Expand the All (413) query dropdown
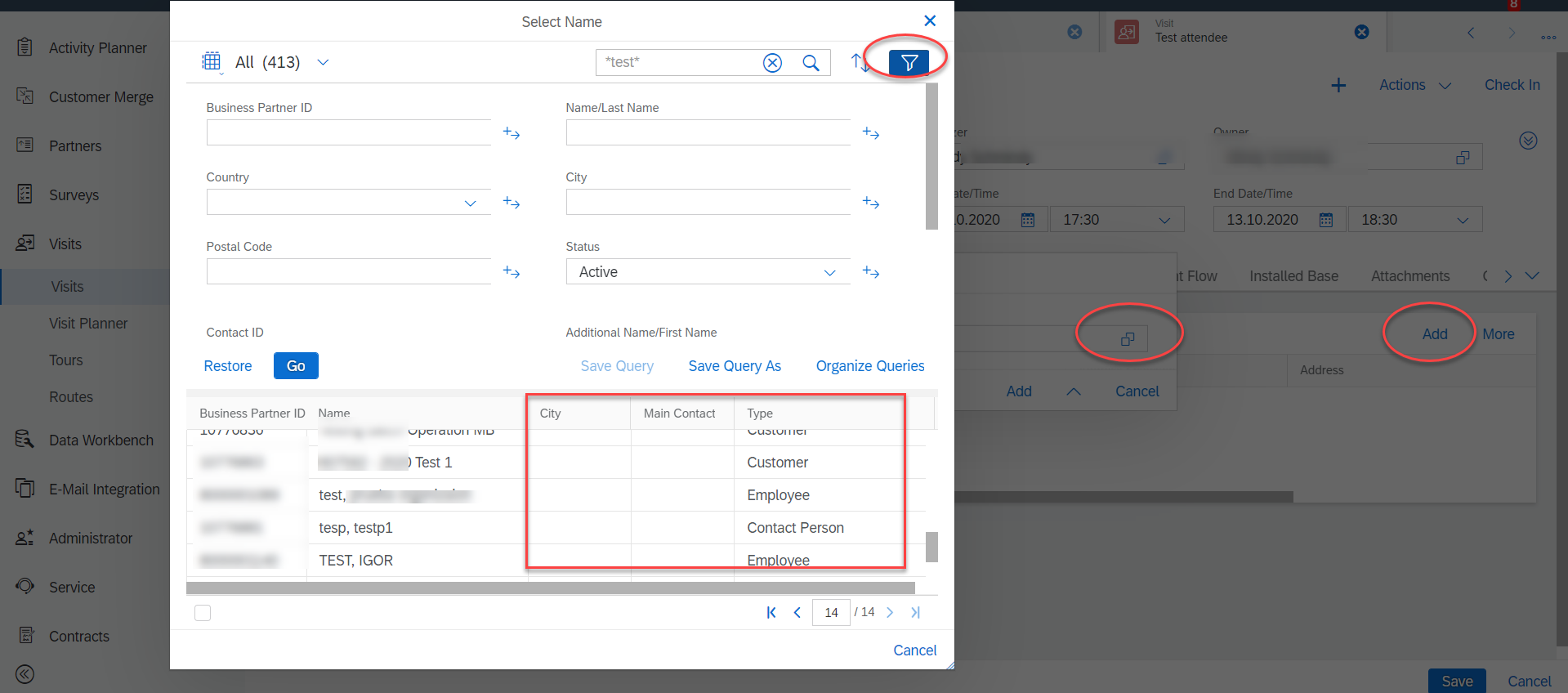1568x693 pixels. (x=323, y=62)
